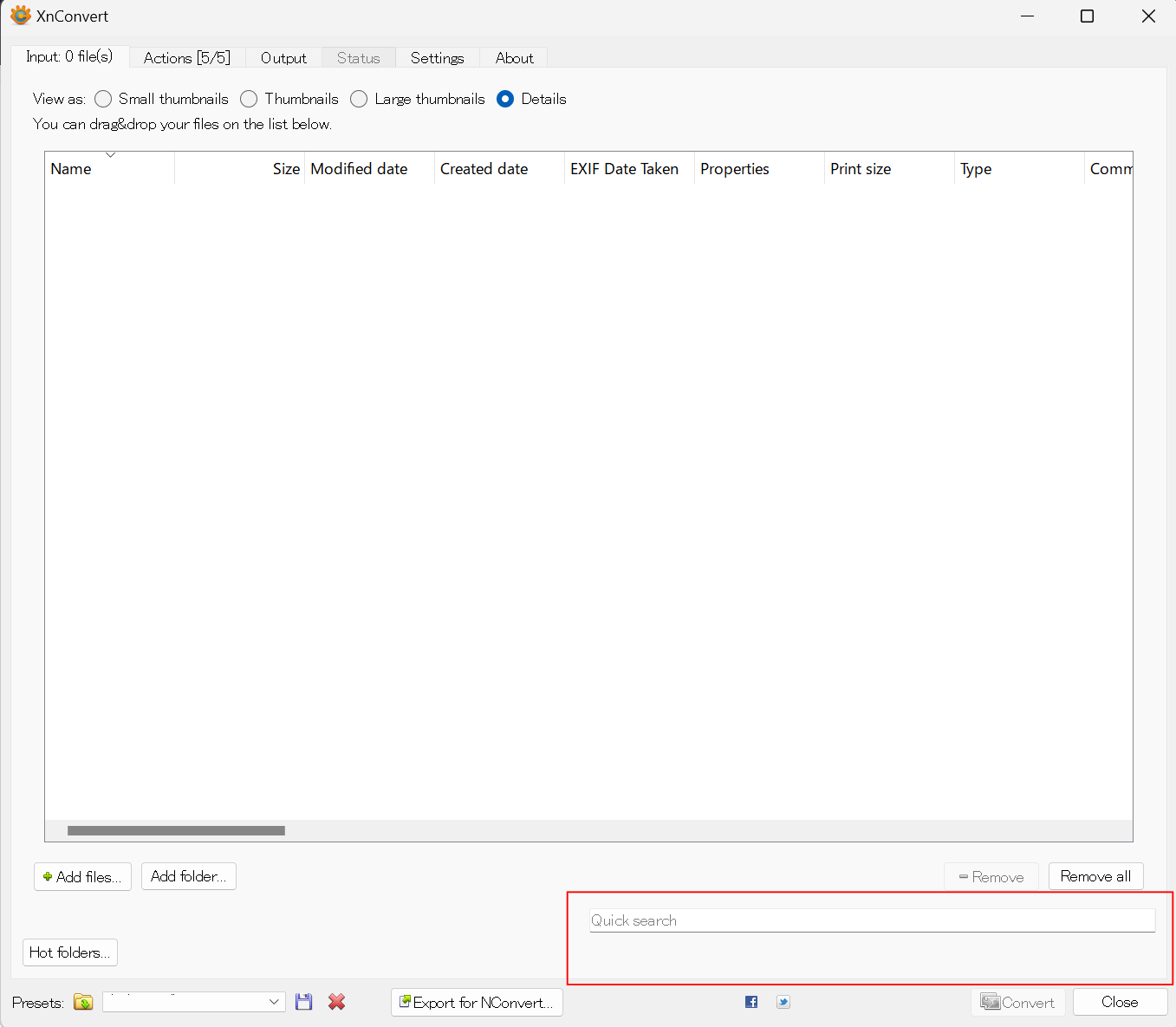Viewport: 1176px width, 1027px height.
Task: Open the Output tab
Action: pyautogui.click(x=283, y=58)
